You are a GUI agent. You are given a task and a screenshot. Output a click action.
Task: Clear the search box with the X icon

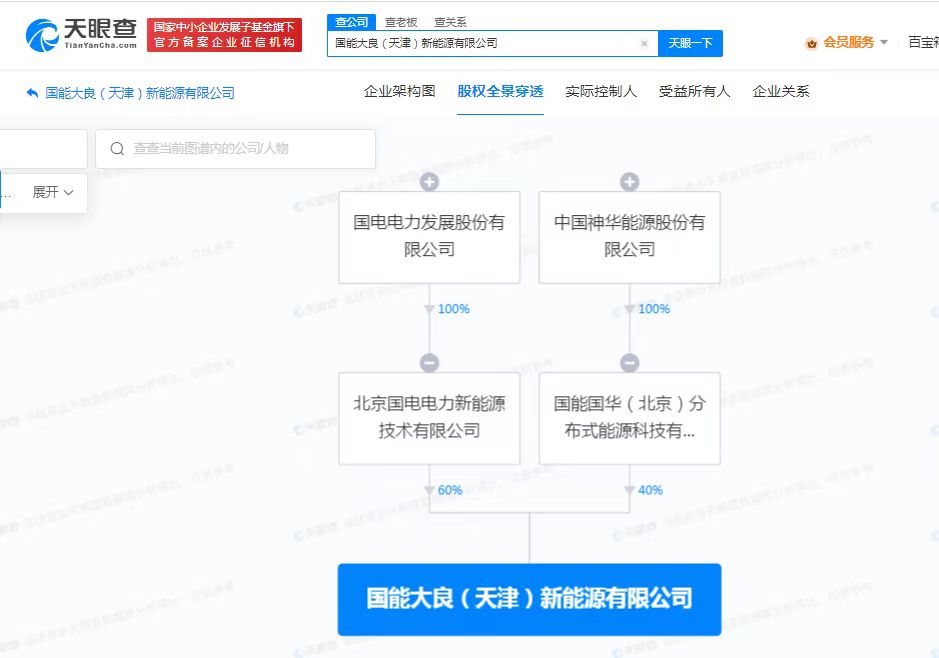pyautogui.click(x=644, y=43)
